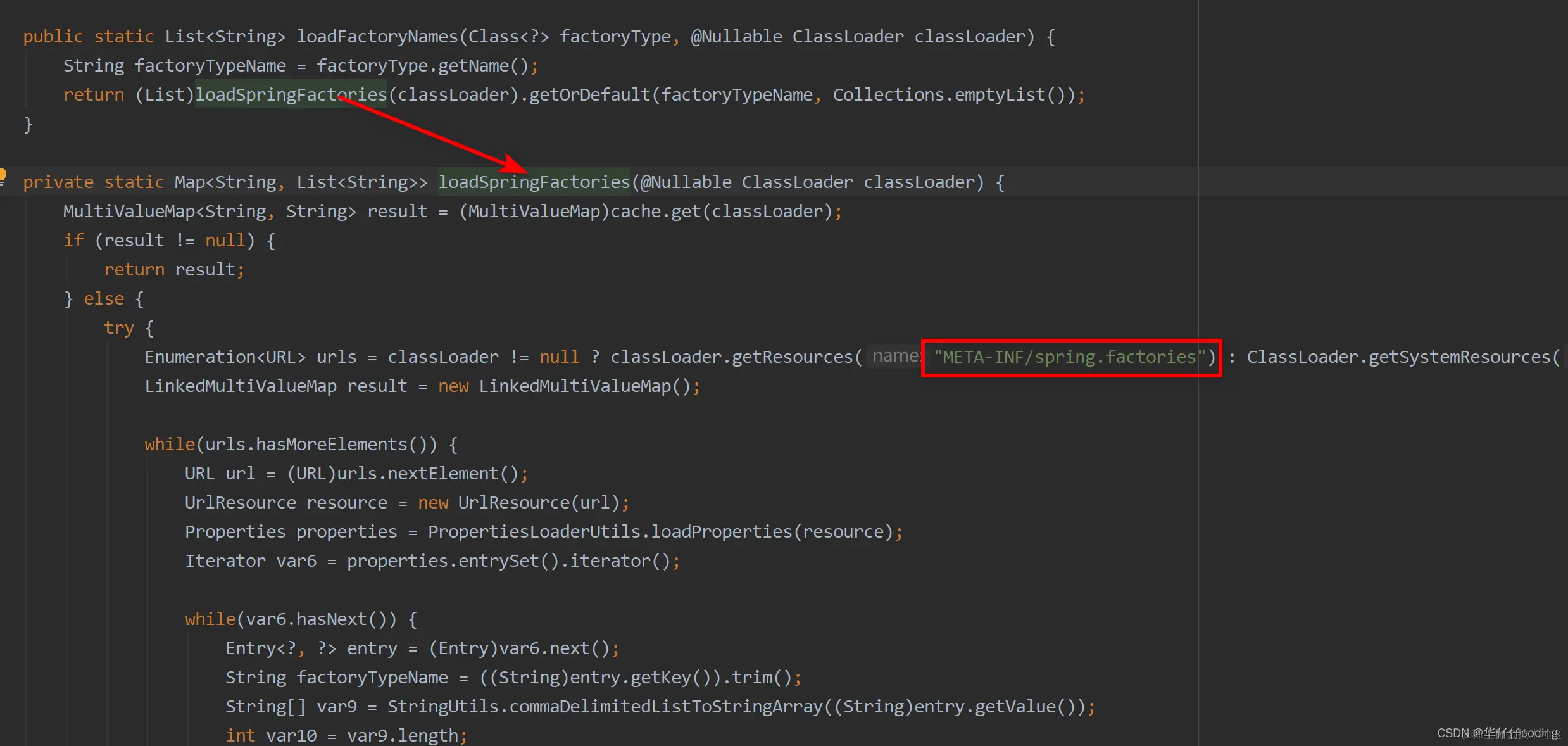Click the var9.length expression
This screenshot has height=746, width=1568.
pos(402,736)
